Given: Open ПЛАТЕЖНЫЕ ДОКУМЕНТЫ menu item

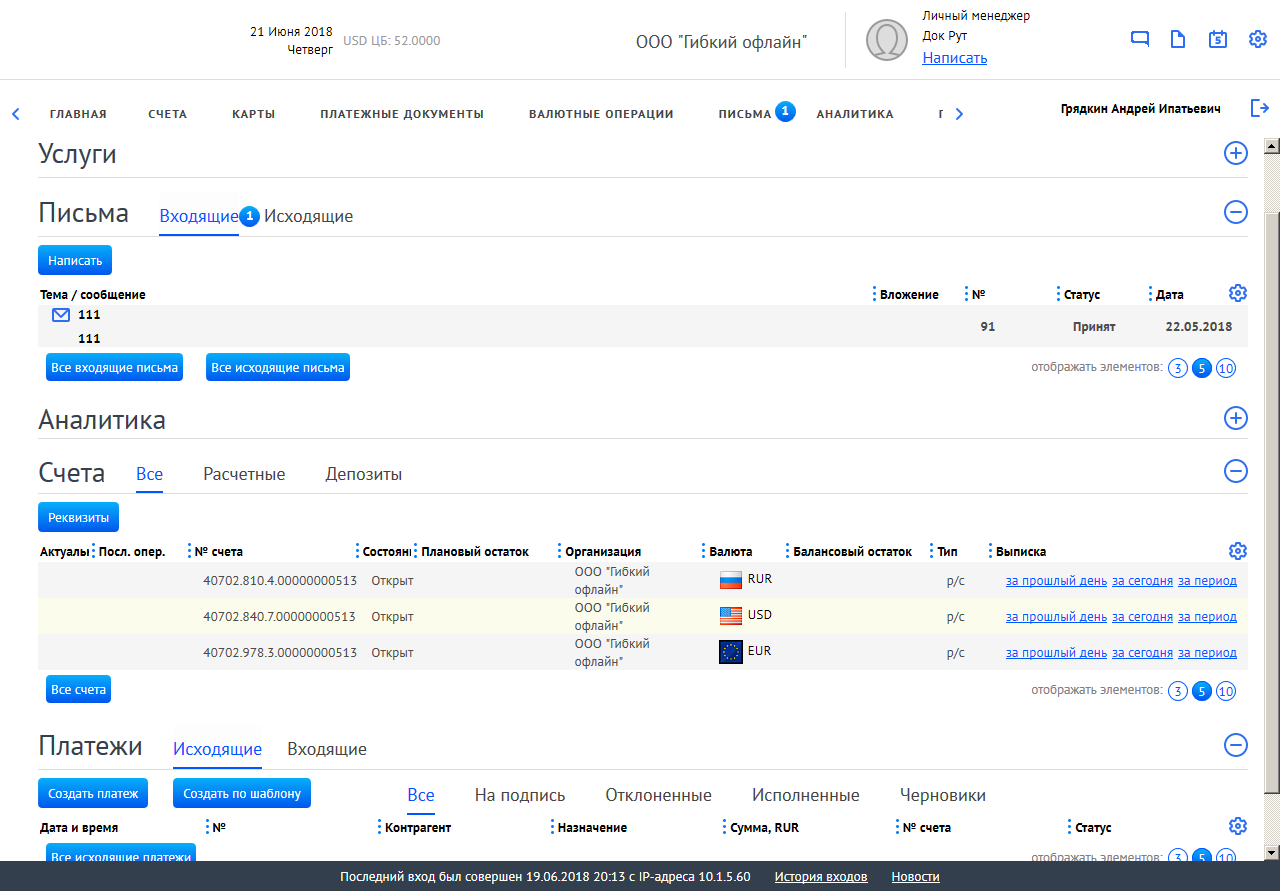Looking at the screenshot, I should pyautogui.click(x=402, y=114).
